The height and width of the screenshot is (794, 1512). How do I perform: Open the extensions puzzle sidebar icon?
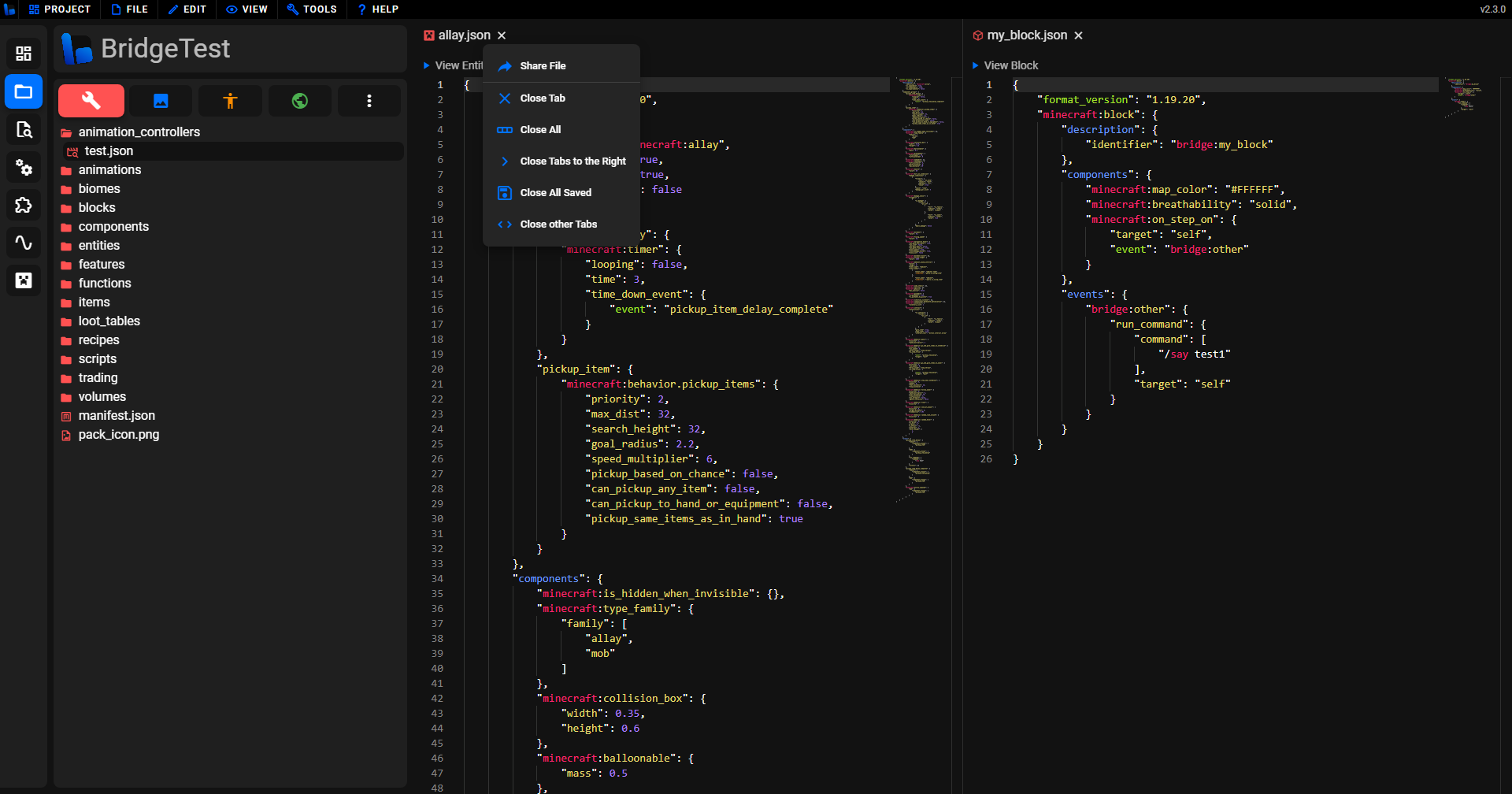tap(24, 205)
